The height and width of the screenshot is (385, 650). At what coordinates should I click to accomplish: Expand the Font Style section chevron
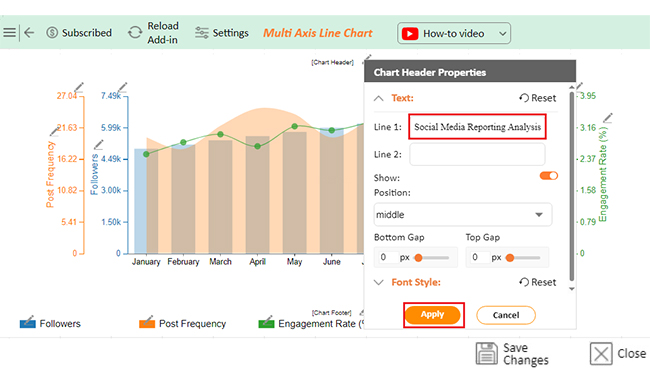[378, 283]
